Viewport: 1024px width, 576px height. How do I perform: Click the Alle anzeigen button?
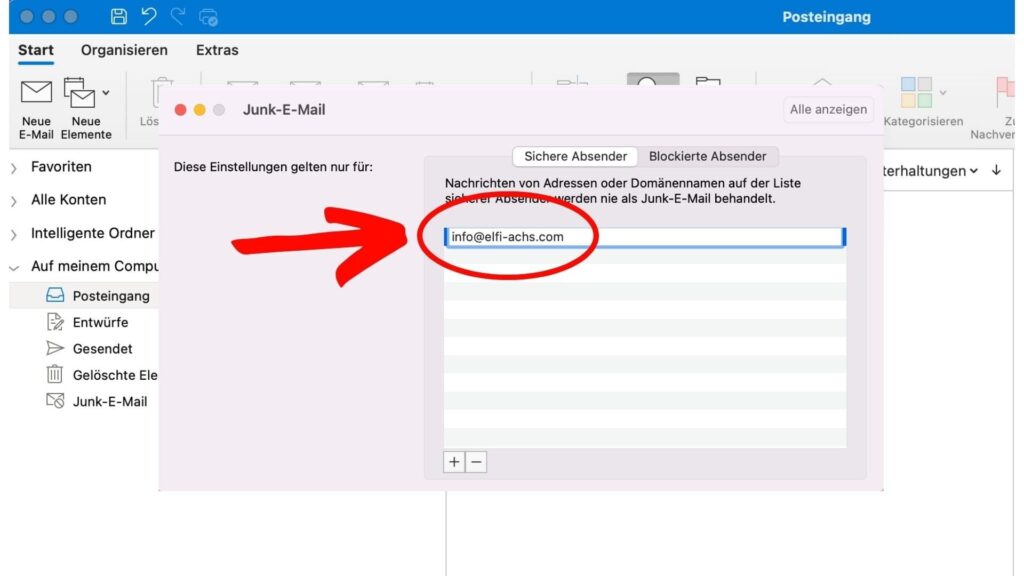click(x=828, y=110)
